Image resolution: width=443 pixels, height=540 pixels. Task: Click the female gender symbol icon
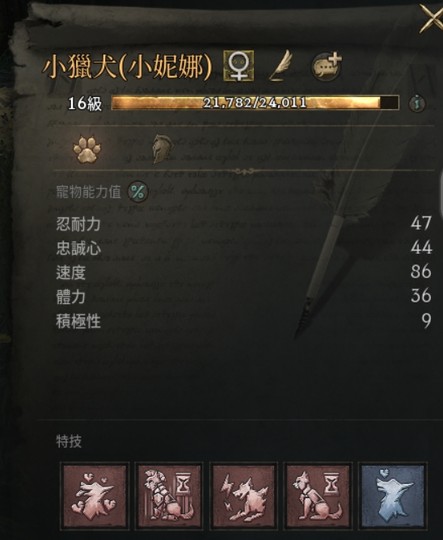pos(239,65)
